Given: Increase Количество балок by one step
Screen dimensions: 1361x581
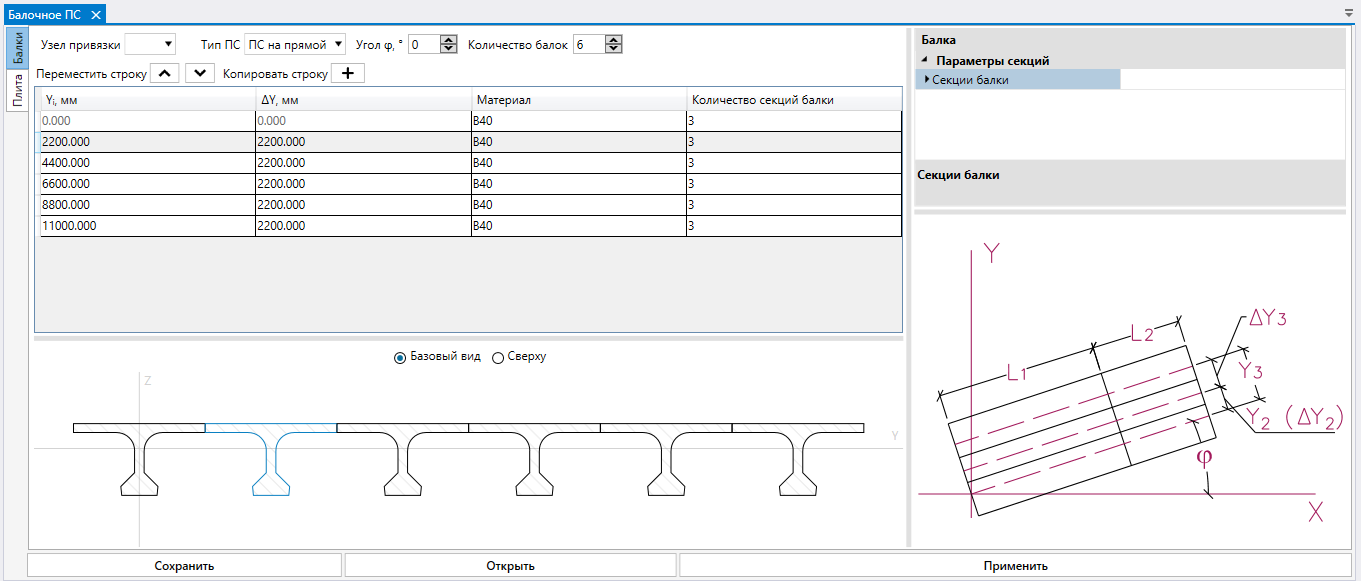Looking at the screenshot, I should (614, 39).
